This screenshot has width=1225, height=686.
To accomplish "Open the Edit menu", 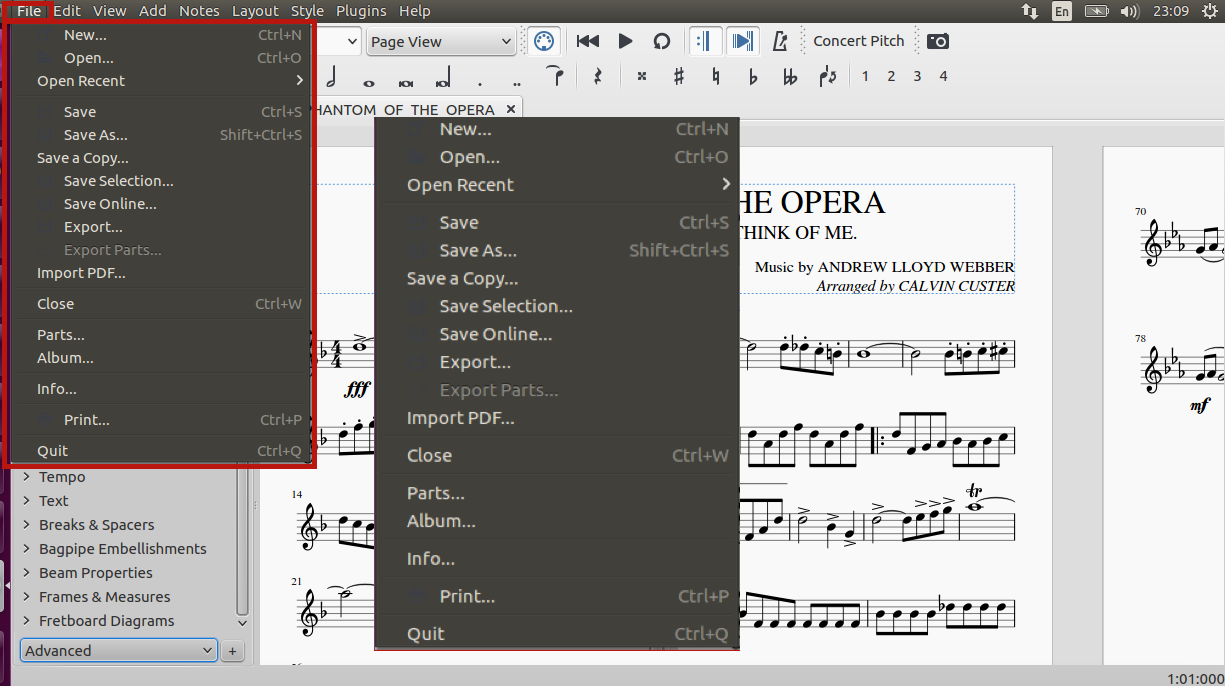I will 67,11.
